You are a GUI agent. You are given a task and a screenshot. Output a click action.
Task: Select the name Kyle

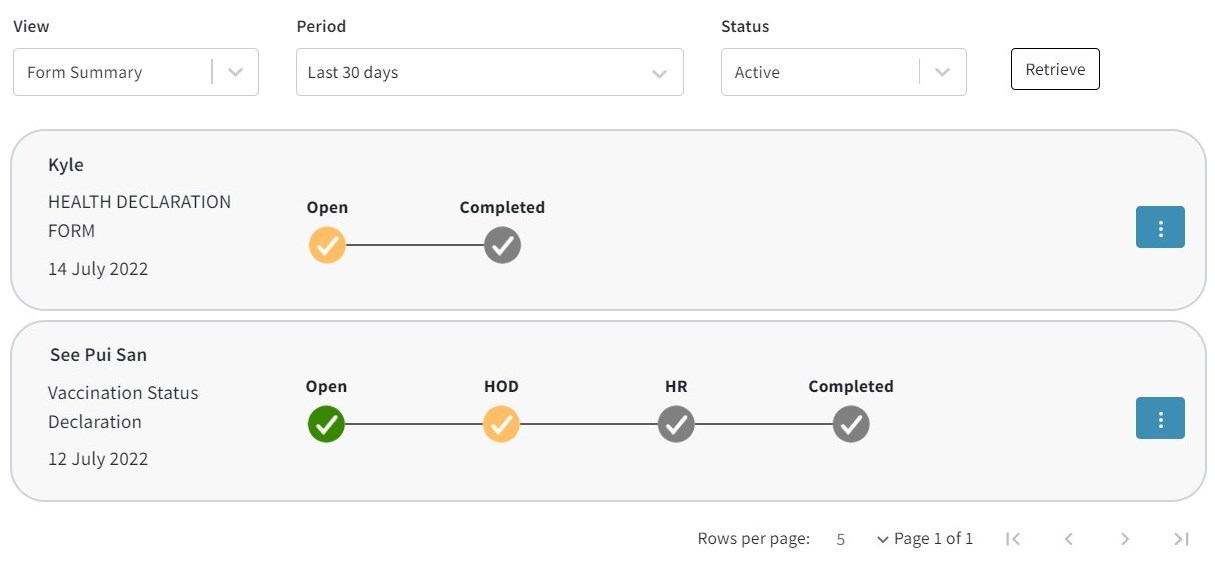click(x=66, y=165)
